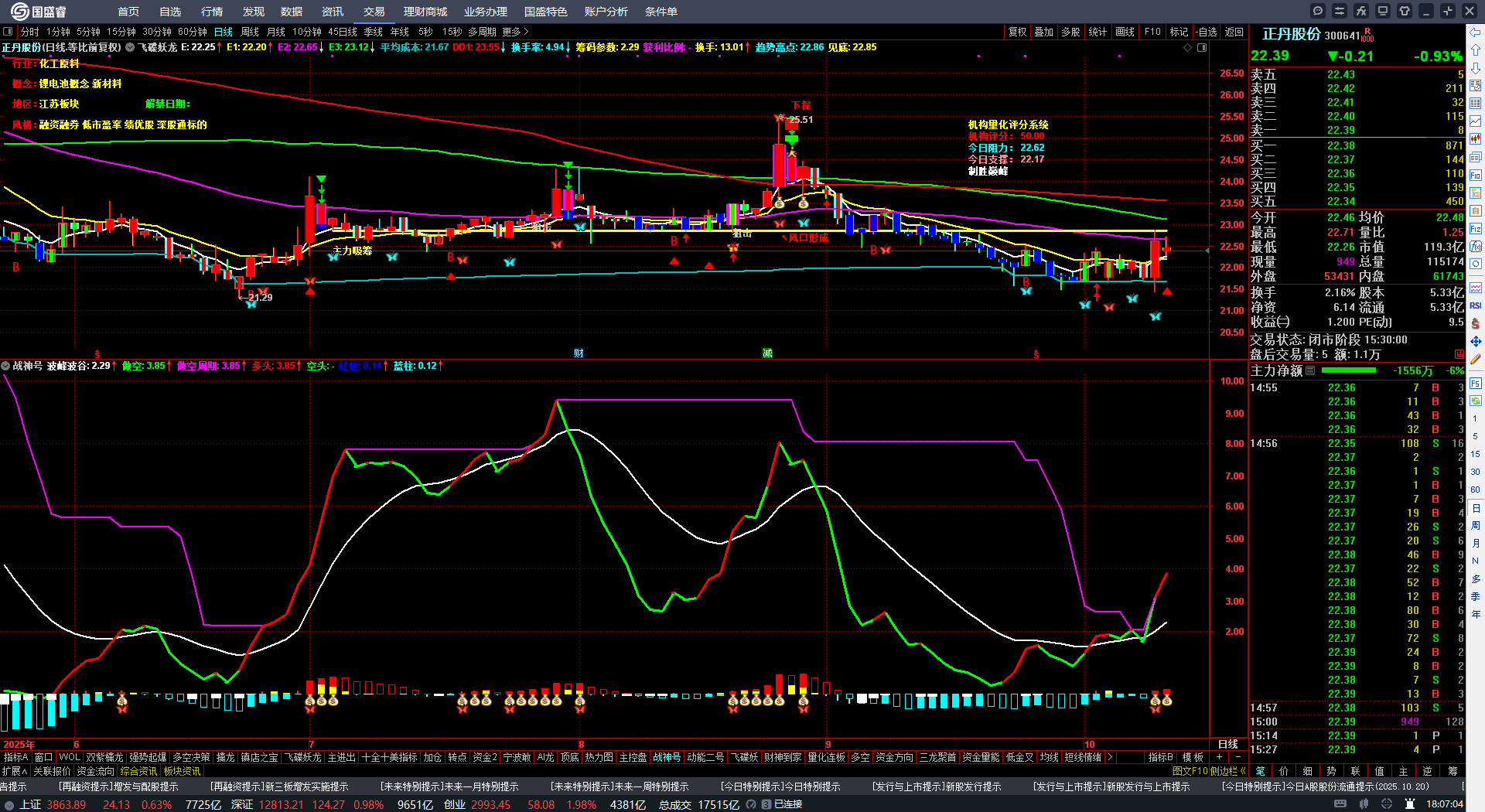This screenshot has width=1485, height=812.
Task: Switch to the 60分钟 period tab
Action: coord(193,32)
